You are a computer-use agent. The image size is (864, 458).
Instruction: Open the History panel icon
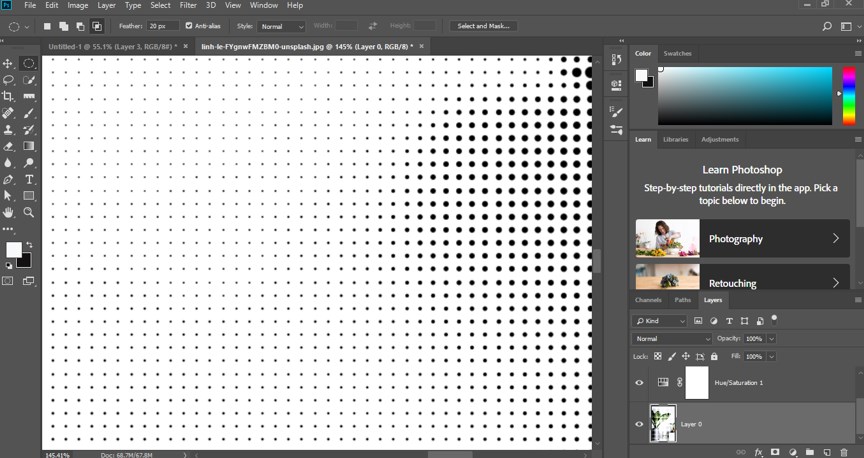617,60
